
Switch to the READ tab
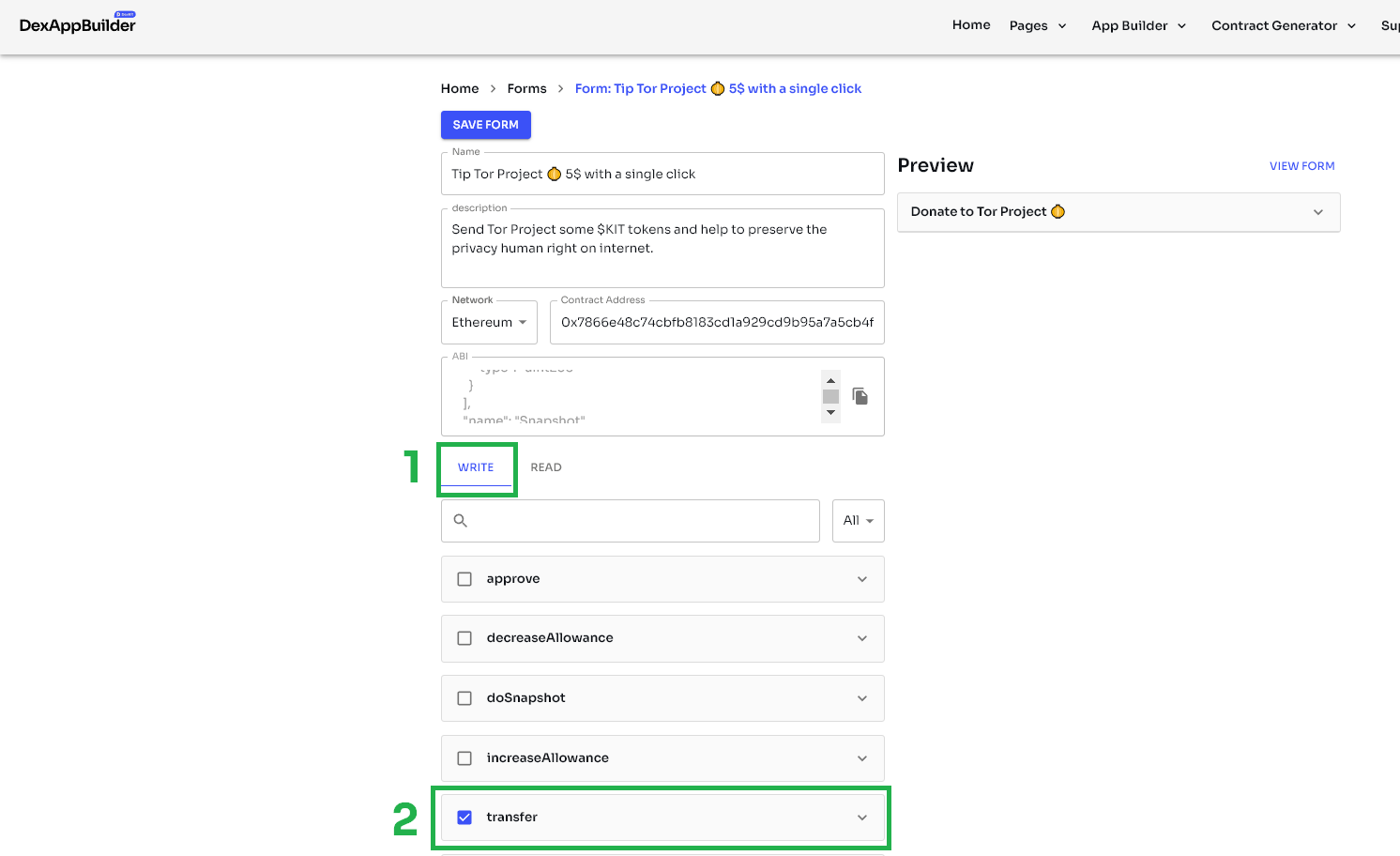(546, 467)
